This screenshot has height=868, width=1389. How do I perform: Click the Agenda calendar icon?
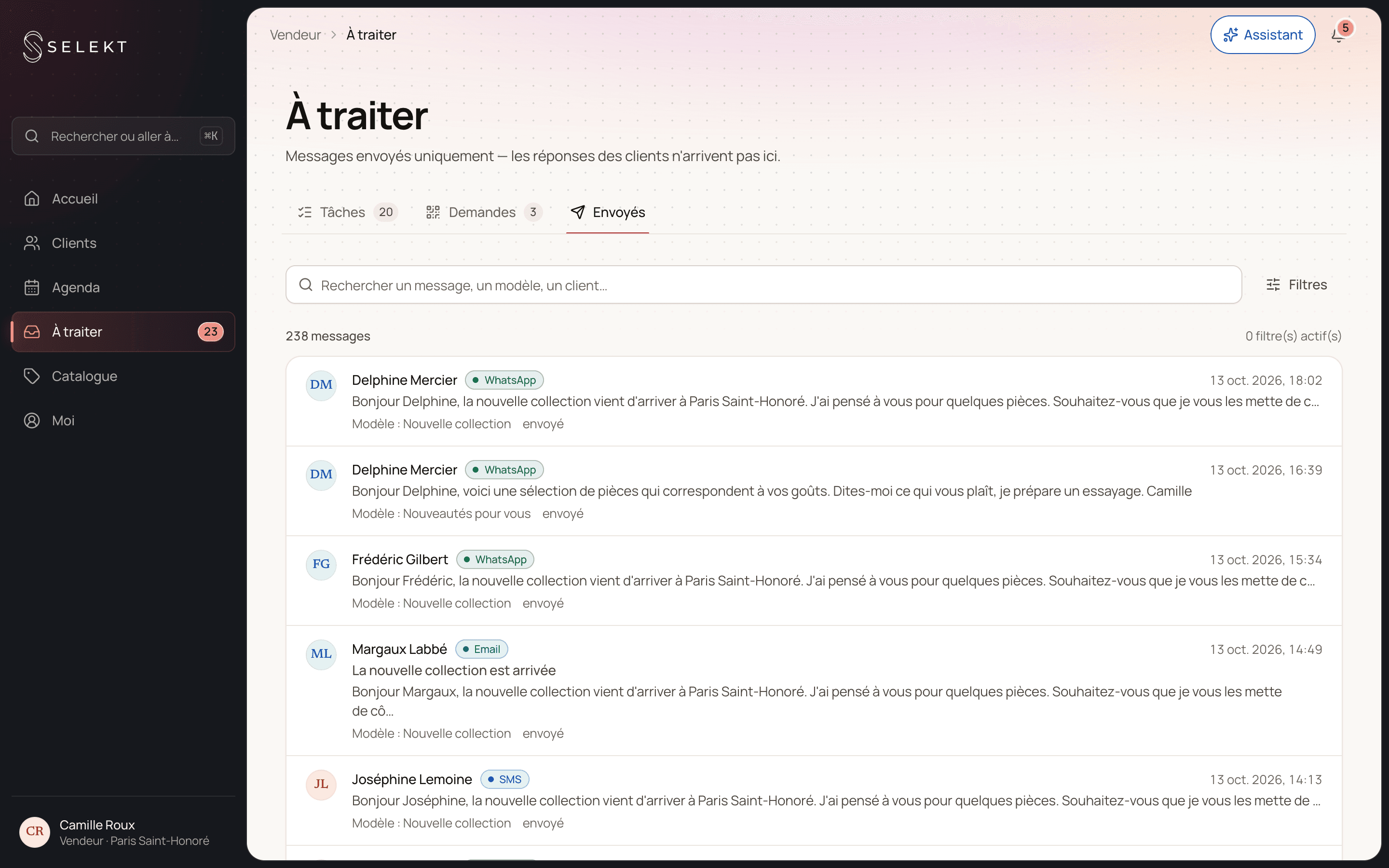(32, 287)
